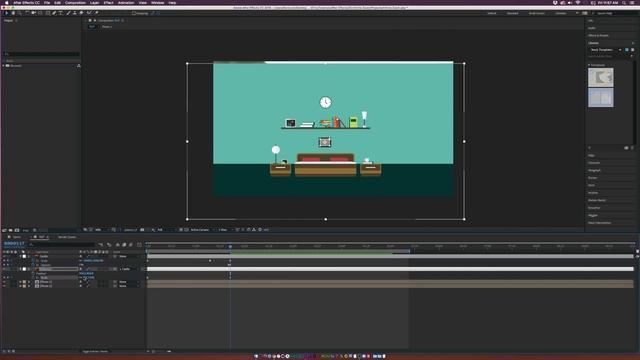Switch to the Small Screen workspace
The height and width of the screenshot is (360, 640).
point(536,13)
